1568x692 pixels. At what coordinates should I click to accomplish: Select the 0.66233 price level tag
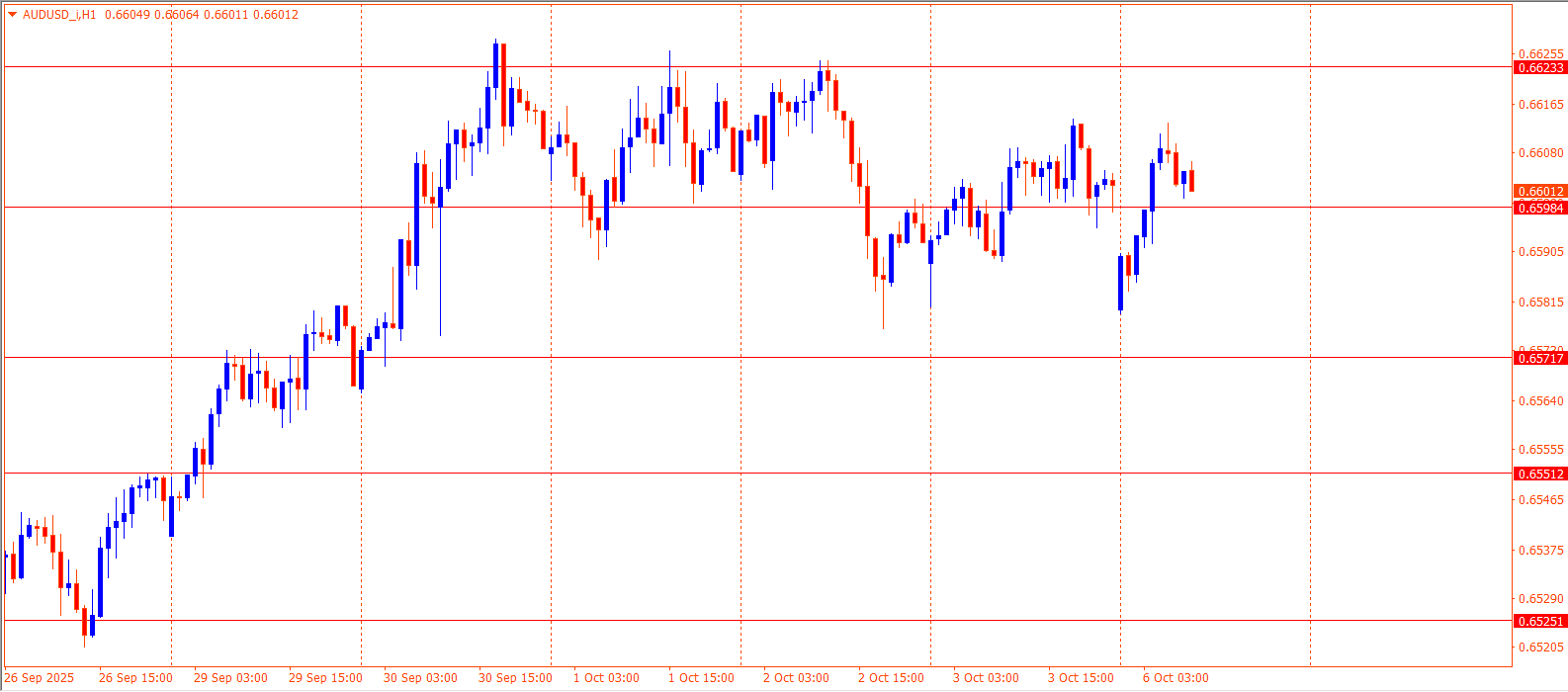coord(1539,67)
